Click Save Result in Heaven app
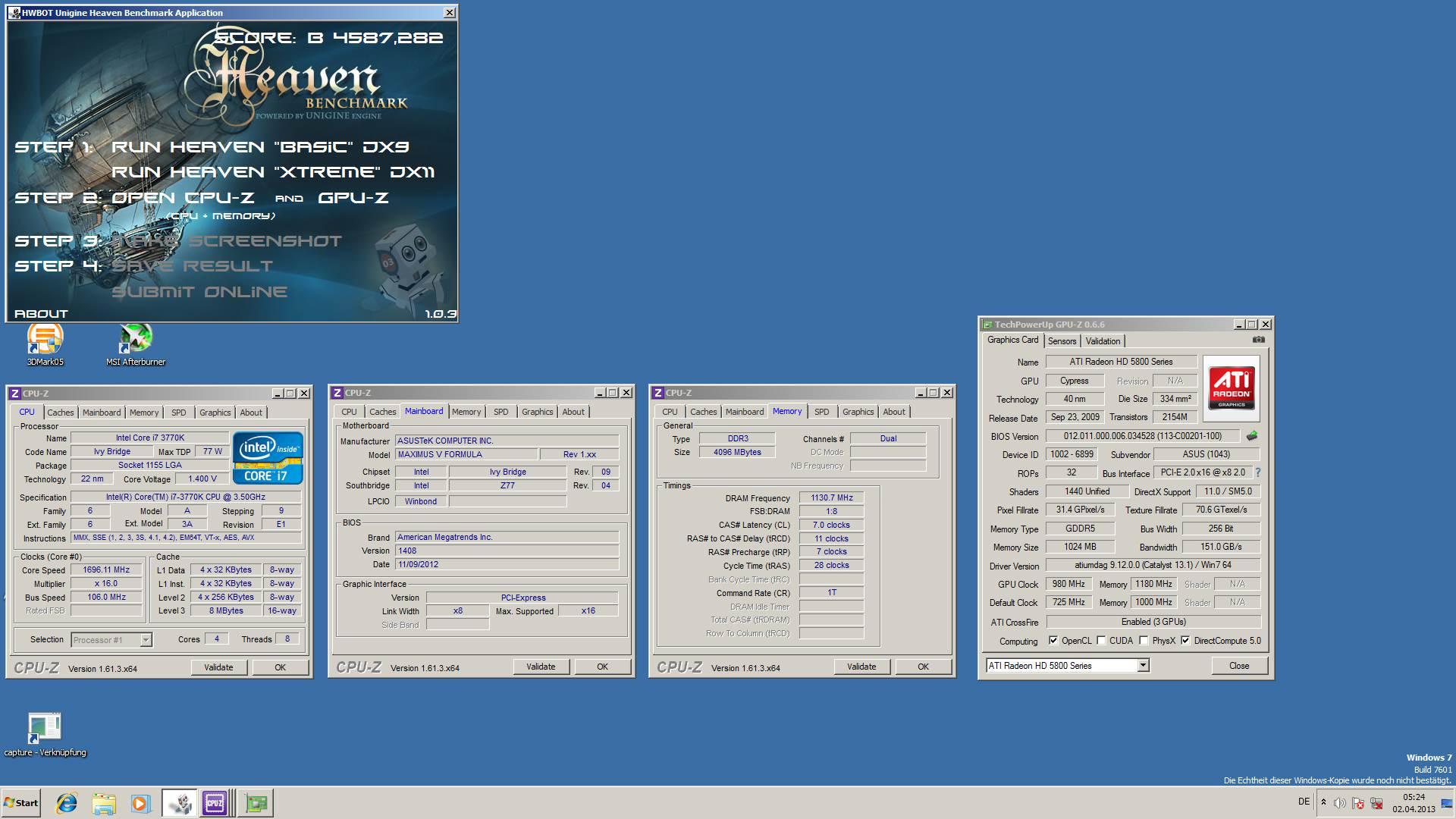 [x=192, y=266]
